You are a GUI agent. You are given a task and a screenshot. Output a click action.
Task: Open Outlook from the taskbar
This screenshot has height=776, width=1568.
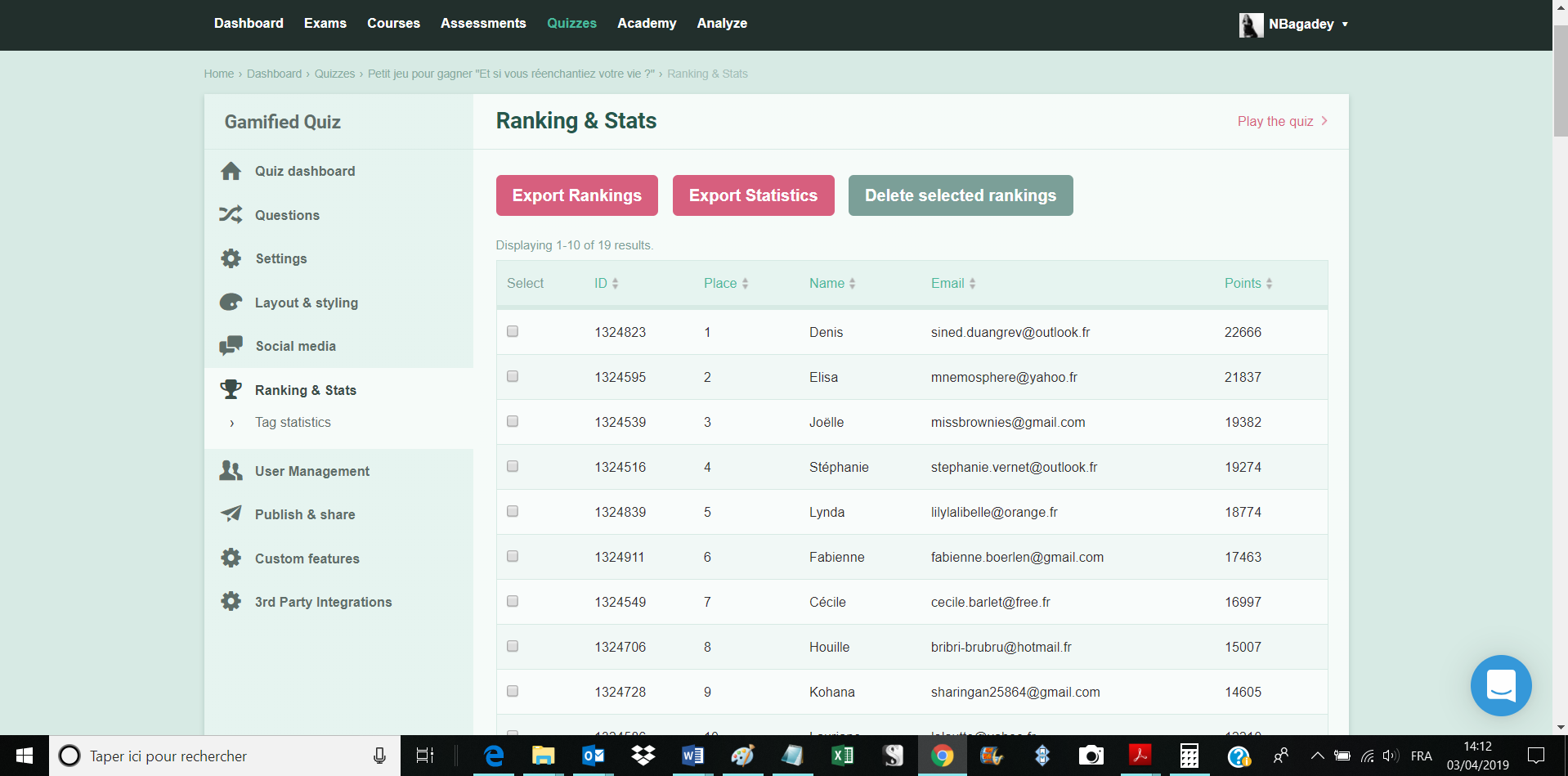tap(594, 756)
